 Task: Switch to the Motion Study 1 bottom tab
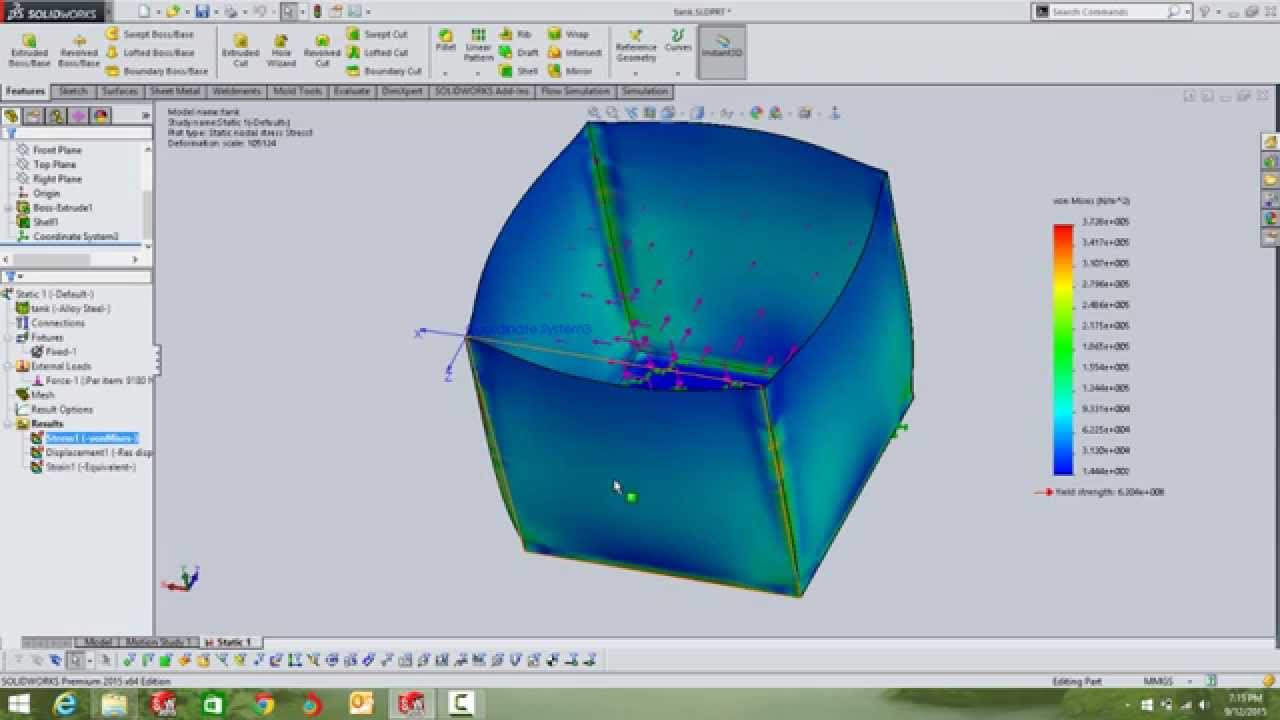point(160,642)
